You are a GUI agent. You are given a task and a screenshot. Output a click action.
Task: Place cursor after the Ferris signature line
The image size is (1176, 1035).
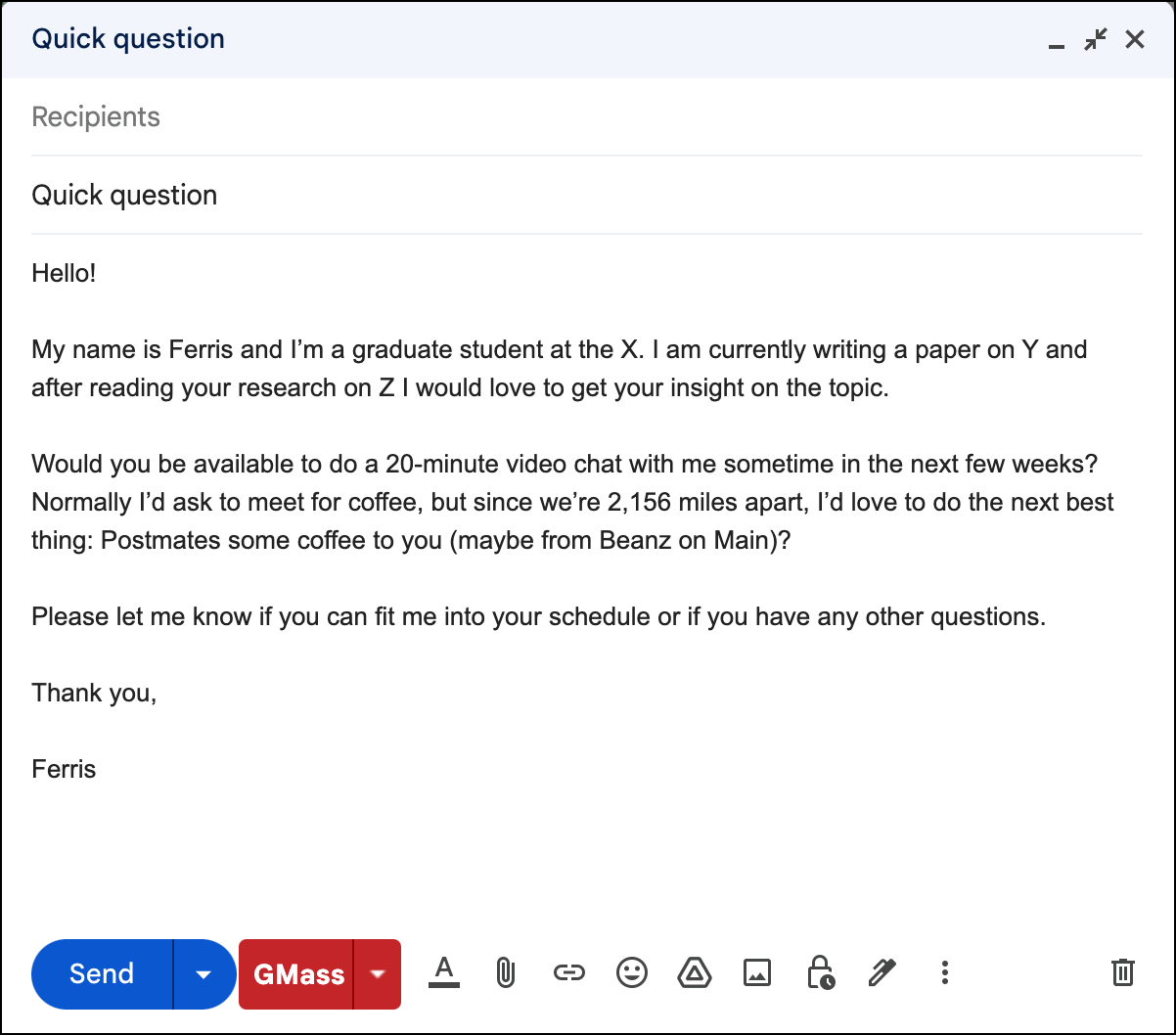[x=97, y=769]
